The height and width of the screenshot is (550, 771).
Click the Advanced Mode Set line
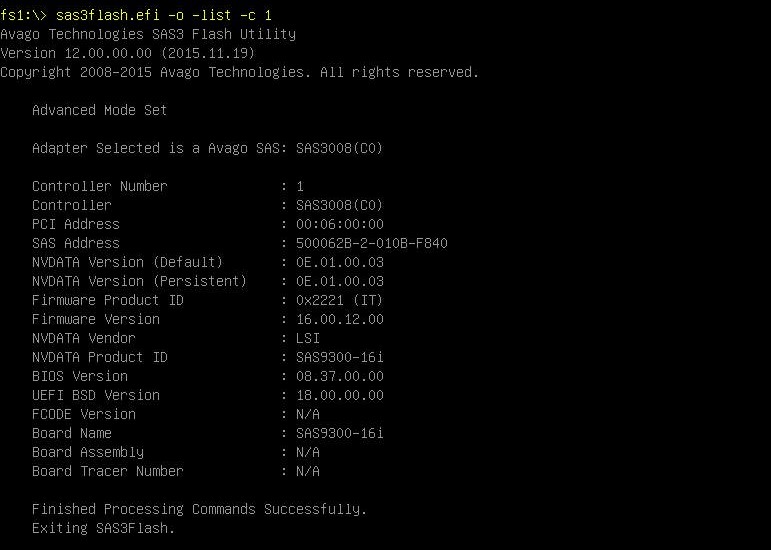point(100,110)
